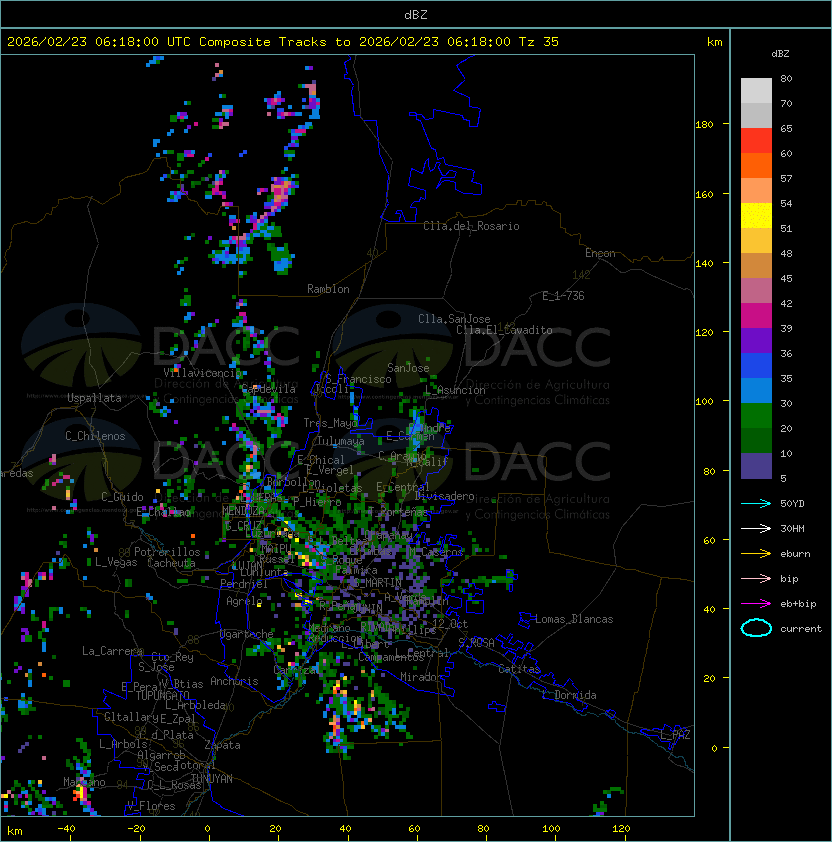Click the orange 60 dBZ legend swatch
Screen dimensions: 832x842
click(756, 165)
